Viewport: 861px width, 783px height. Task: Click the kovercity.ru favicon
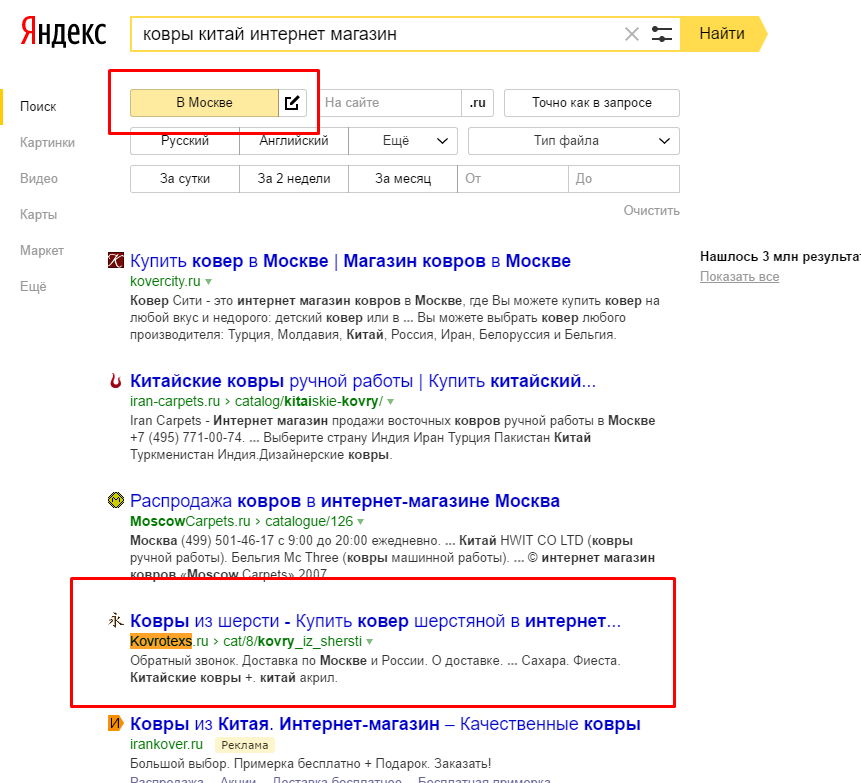tap(116, 260)
